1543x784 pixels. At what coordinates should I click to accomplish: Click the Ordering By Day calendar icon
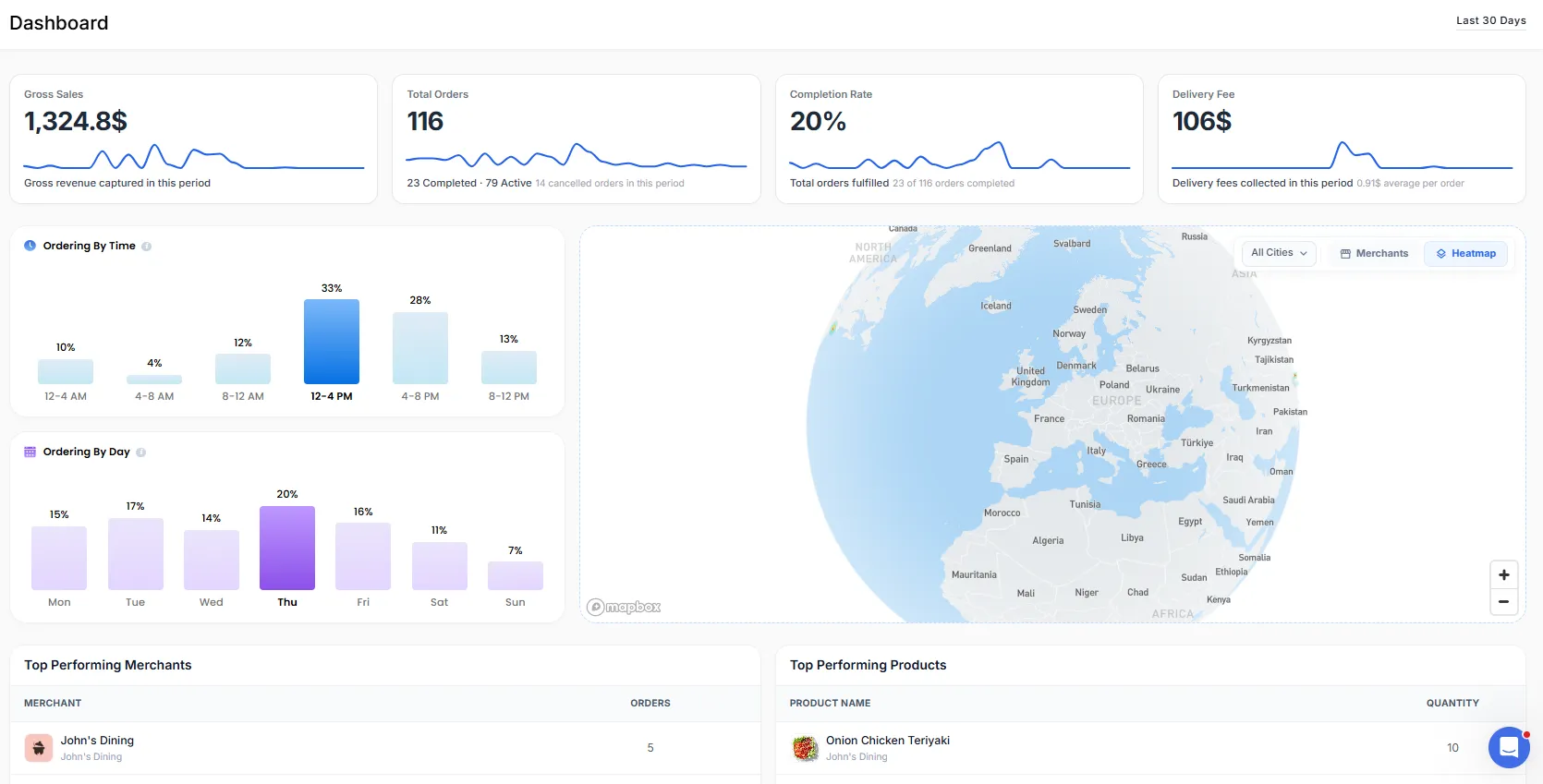point(30,452)
